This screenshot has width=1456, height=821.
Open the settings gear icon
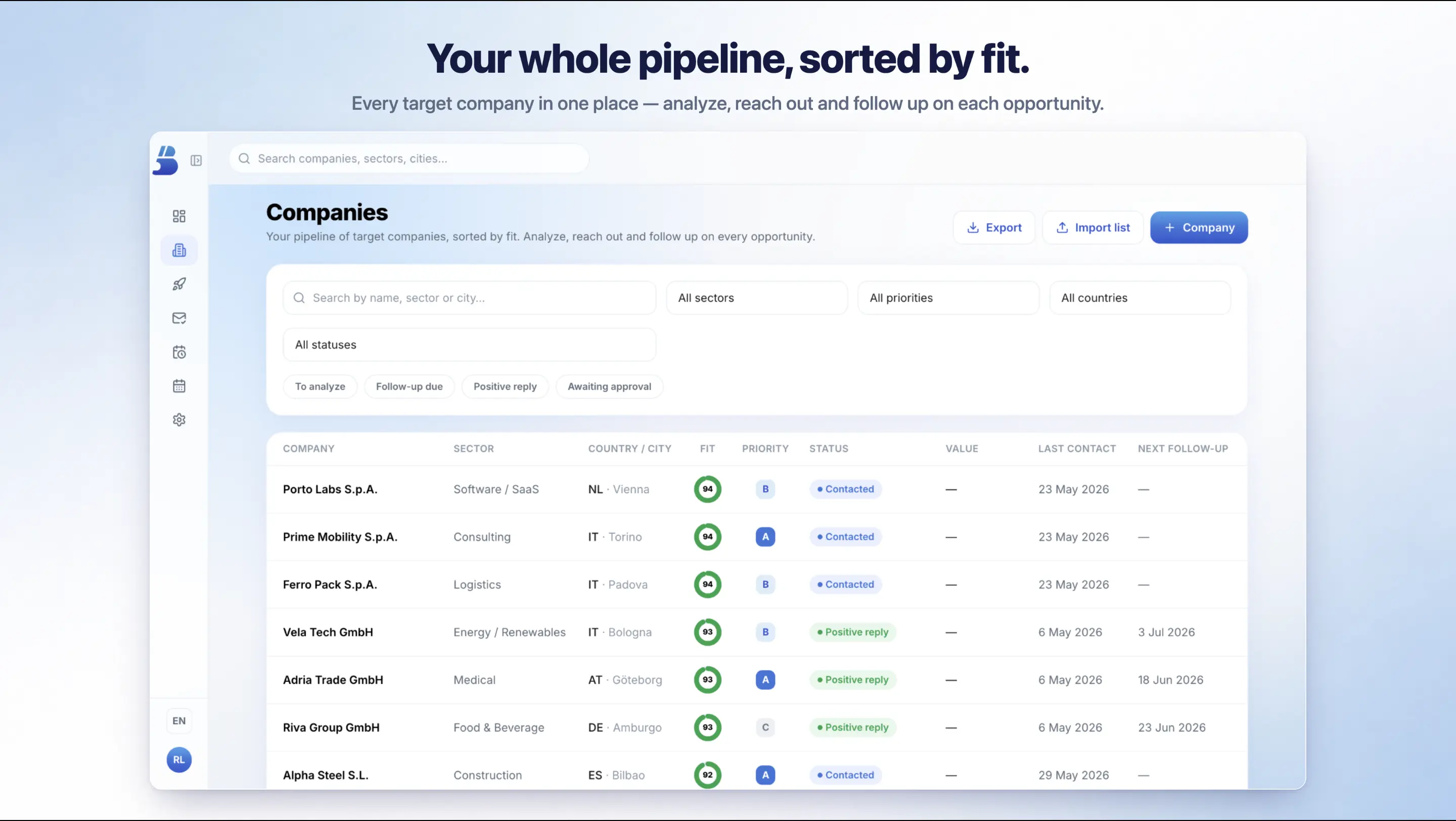pyautogui.click(x=179, y=420)
